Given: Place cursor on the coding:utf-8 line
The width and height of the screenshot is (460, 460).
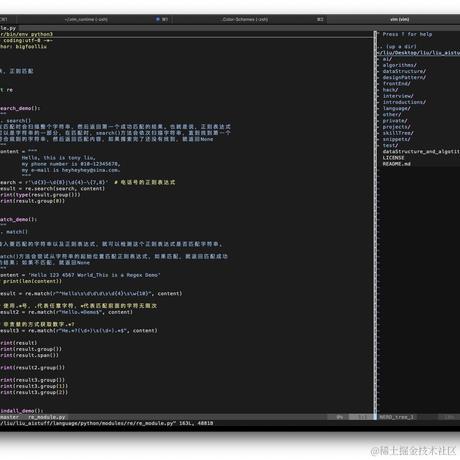Looking at the screenshot, I should tap(26, 40).
